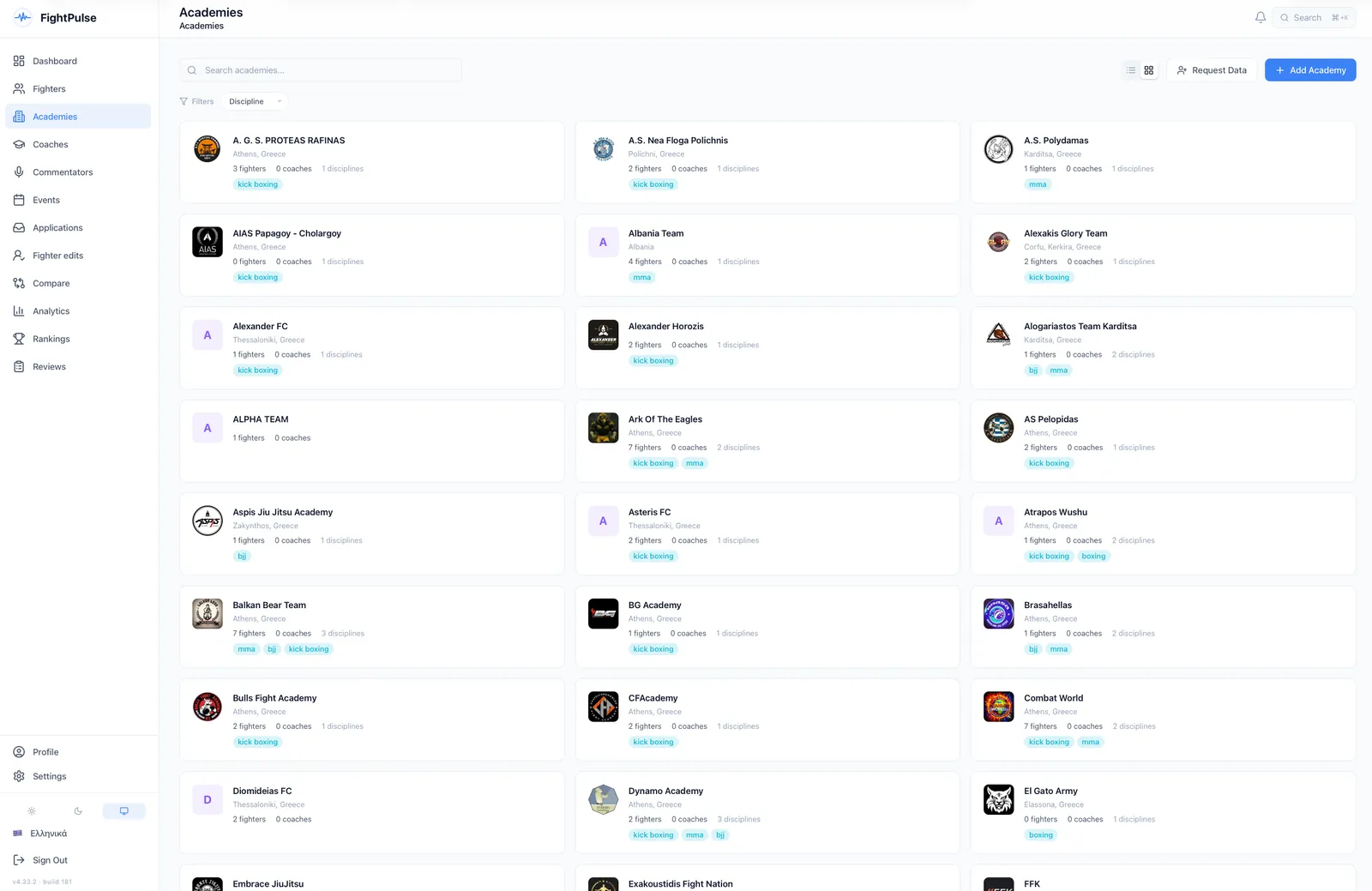This screenshot has width=1372, height=891.
Task: Open the Rankings page
Action: coord(78,339)
